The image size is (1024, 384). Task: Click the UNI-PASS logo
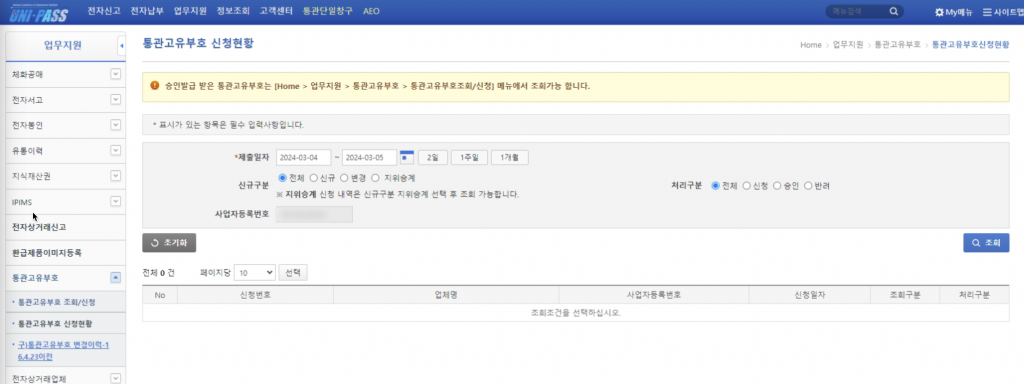(x=40, y=12)
